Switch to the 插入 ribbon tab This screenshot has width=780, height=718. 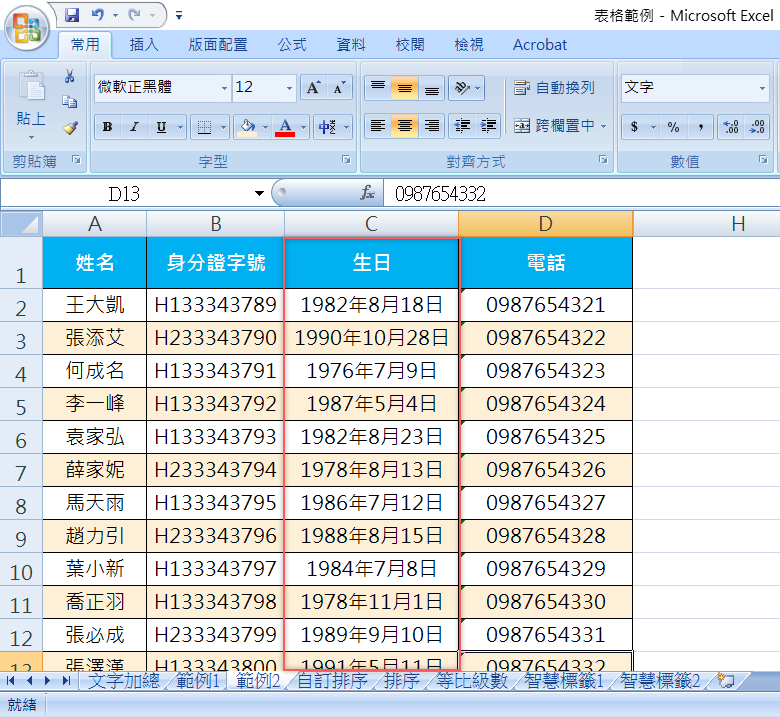[144, 45]
